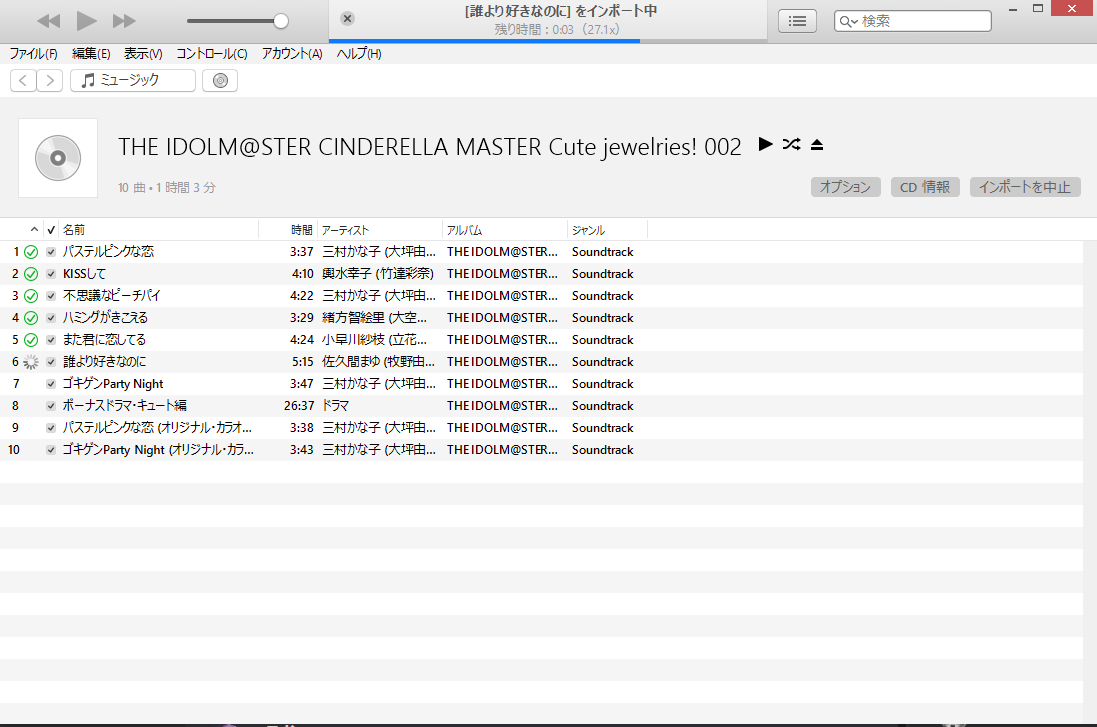Click the CD disc button in toolbar

pos(220,80)
